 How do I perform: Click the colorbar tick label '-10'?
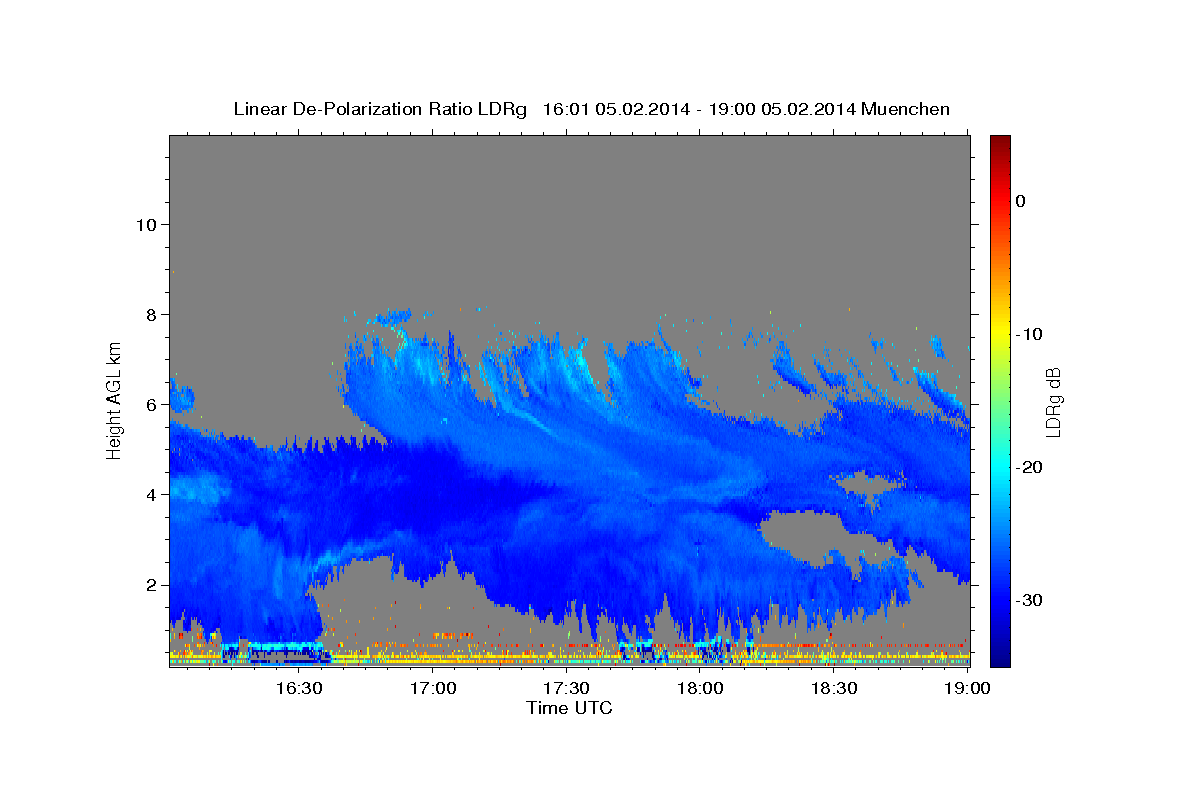[1030, 334]
